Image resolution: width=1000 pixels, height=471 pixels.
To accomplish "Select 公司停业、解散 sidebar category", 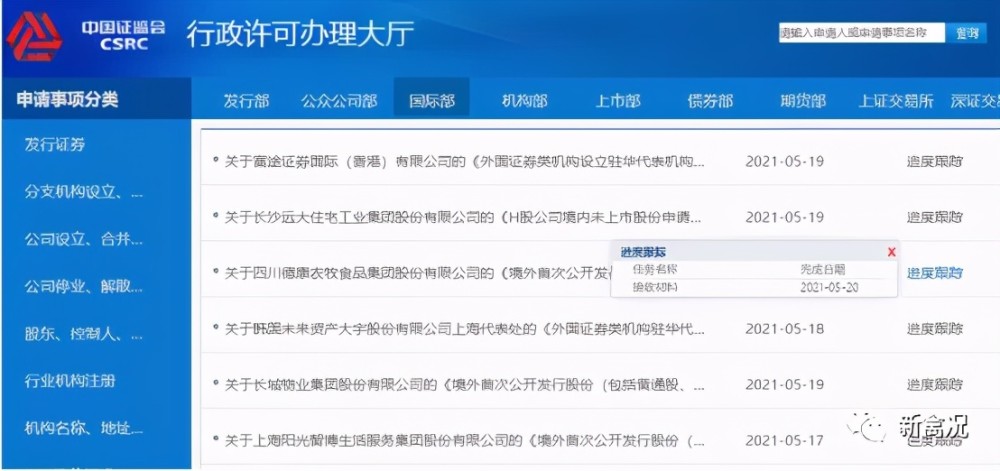I will [84, 287].
